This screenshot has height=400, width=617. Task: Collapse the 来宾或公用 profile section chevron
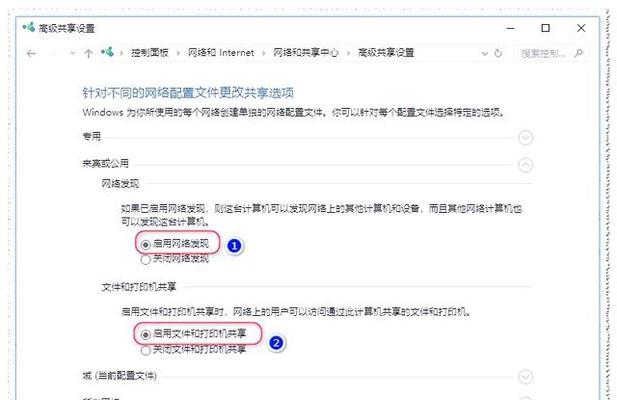tap(525, 165)
